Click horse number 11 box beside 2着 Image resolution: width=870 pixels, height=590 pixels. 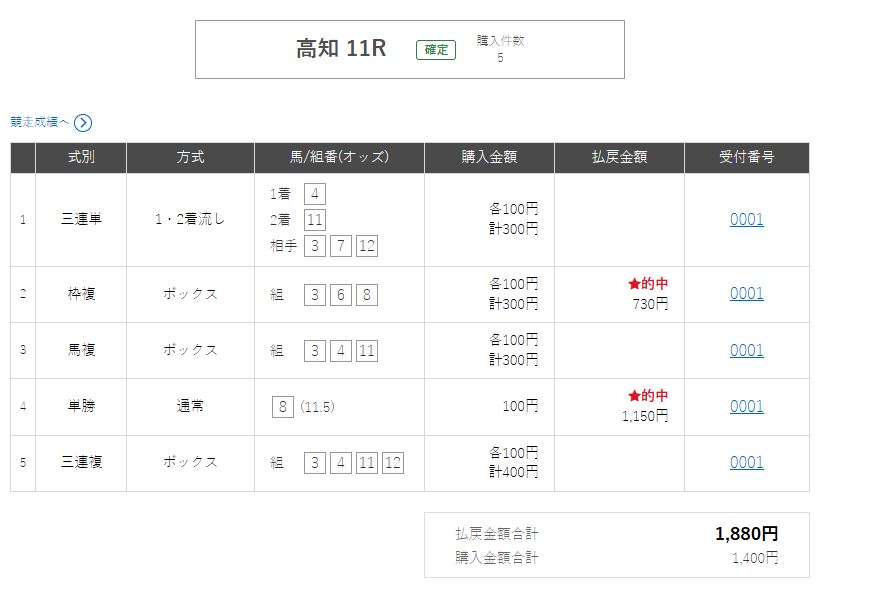click(315, 220)
